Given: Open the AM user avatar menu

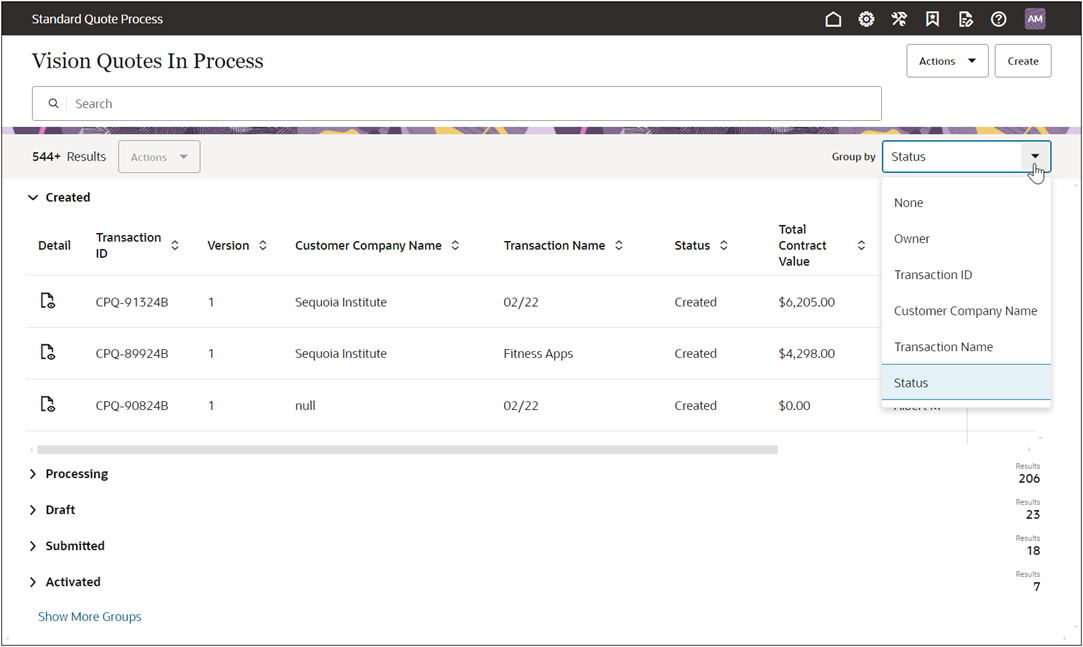Looking at the screenshot, I should (1035, 18).
